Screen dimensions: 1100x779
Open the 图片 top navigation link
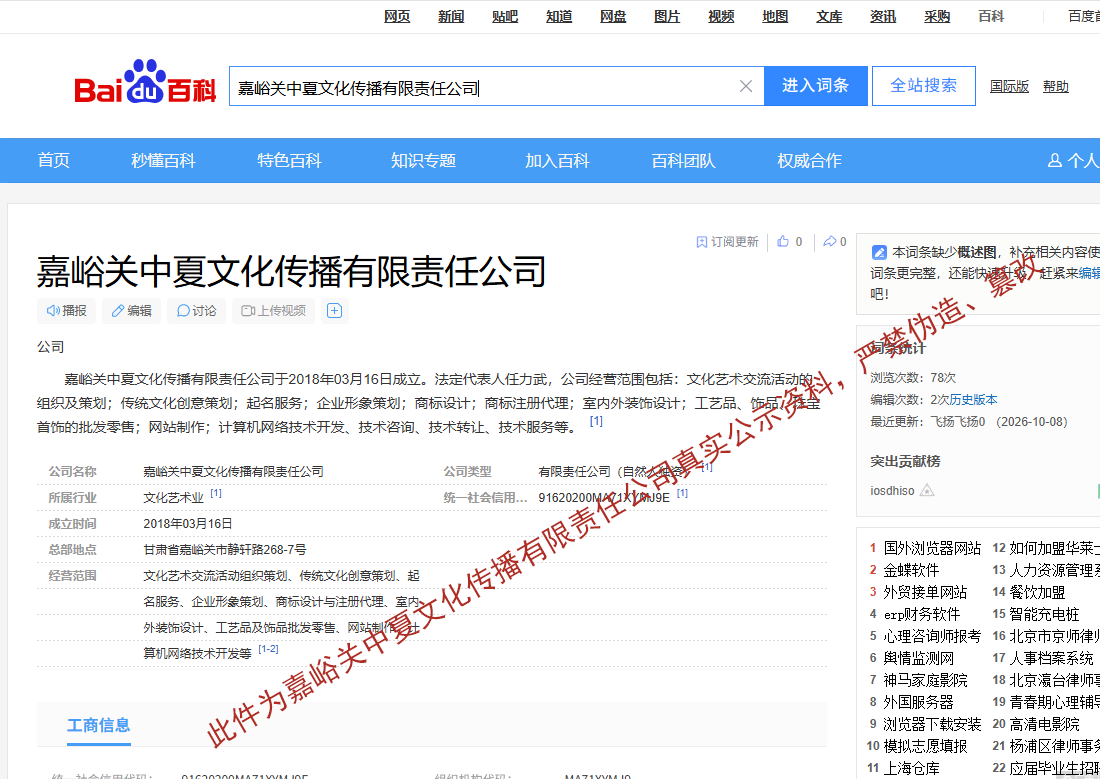click(x=667, y=16)
